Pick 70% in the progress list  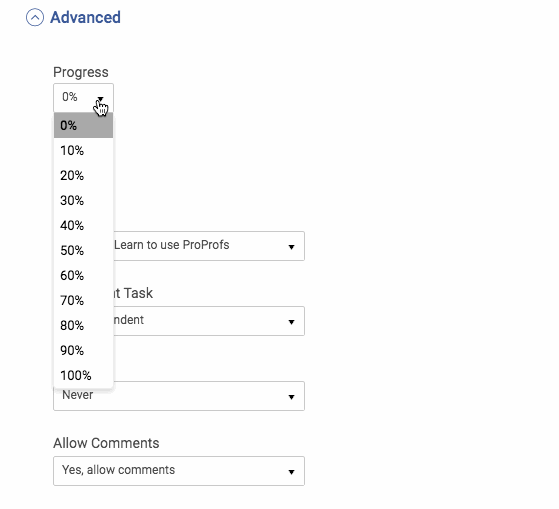tap(83, 300)
